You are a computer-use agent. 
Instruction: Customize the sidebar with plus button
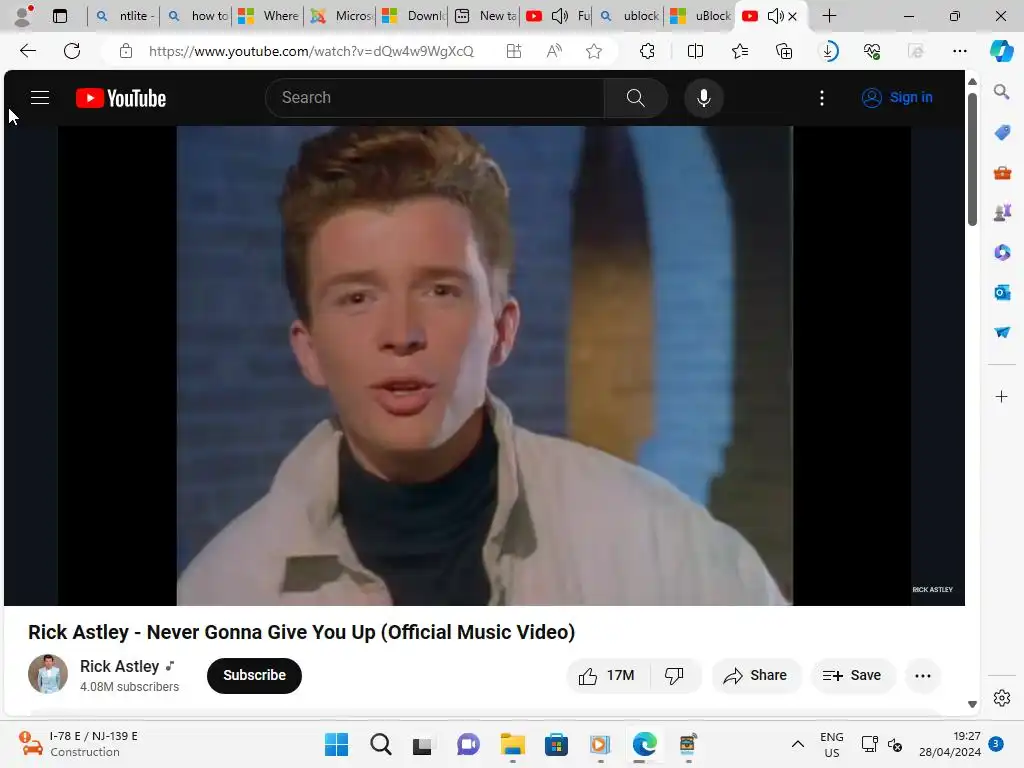(x=1002, y=396)
